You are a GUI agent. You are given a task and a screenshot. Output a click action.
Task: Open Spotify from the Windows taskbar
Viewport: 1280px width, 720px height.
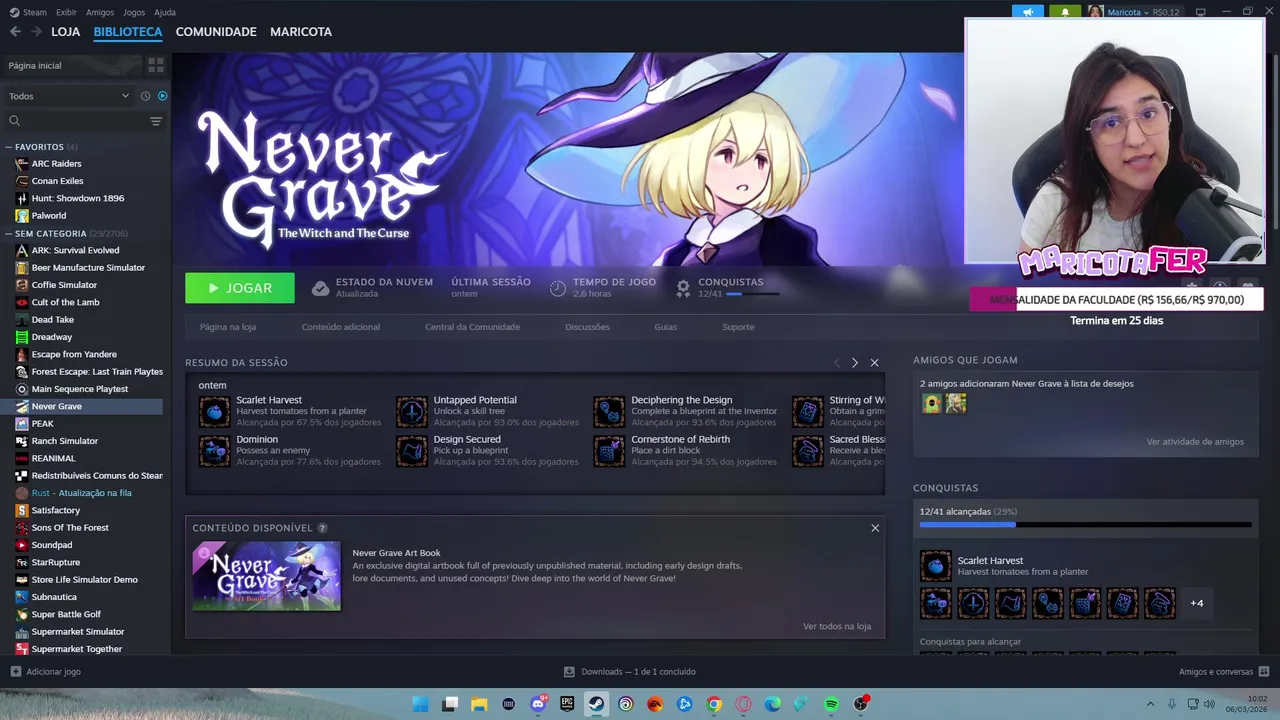[831, 704]
